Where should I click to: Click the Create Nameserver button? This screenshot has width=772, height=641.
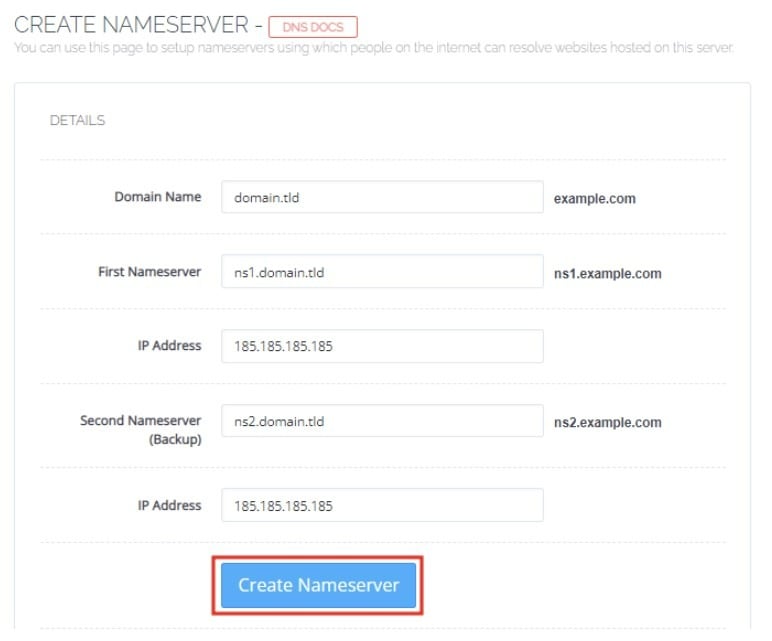click(x=318, y=585)
